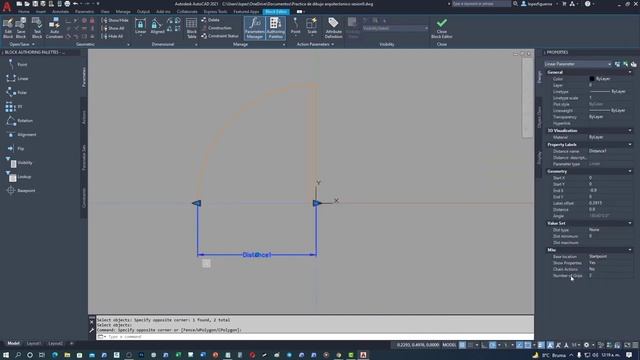Select the Polar parameter in authoring palette

17,92
